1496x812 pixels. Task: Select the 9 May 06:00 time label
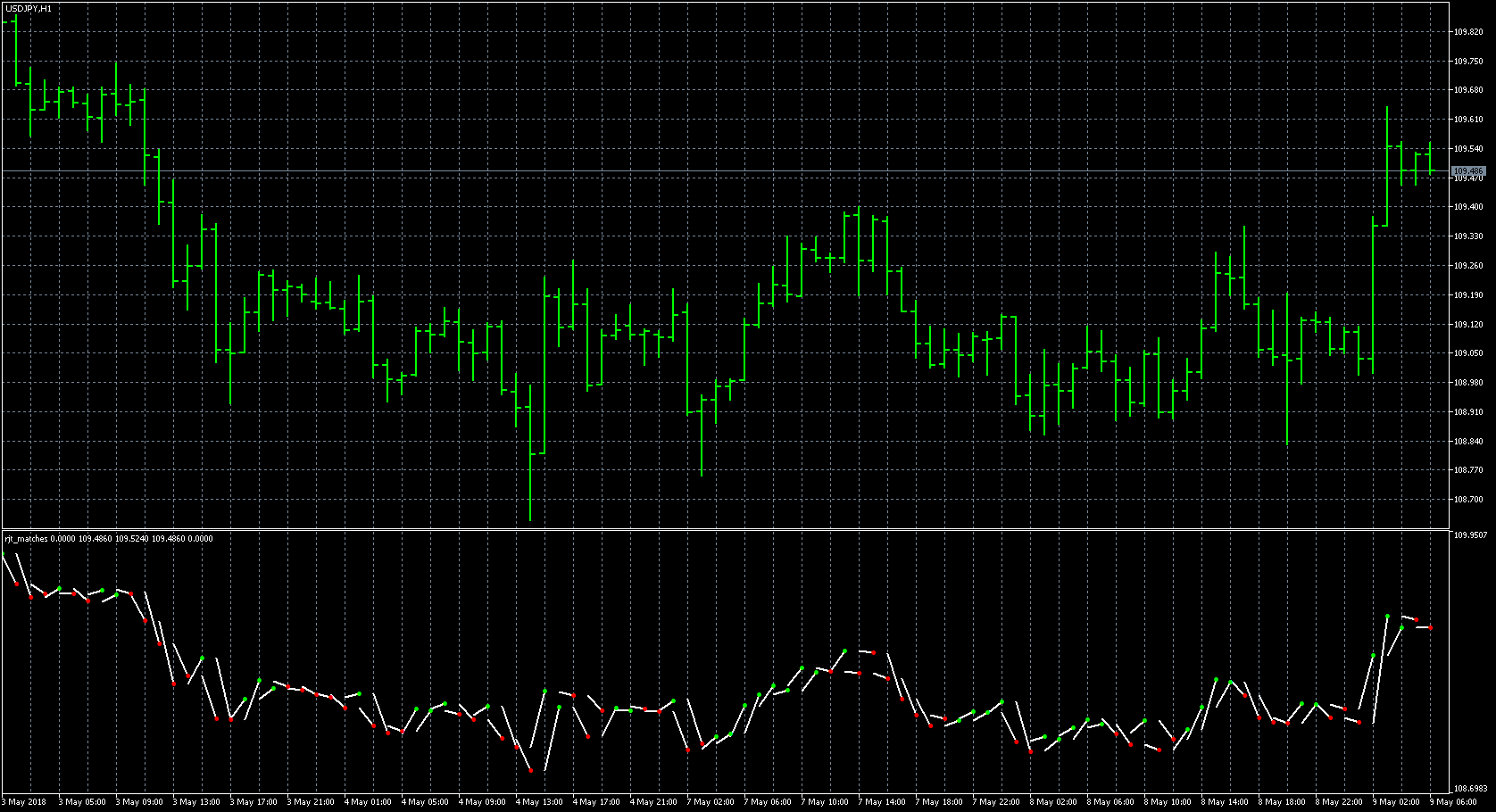click(1453, 802)
